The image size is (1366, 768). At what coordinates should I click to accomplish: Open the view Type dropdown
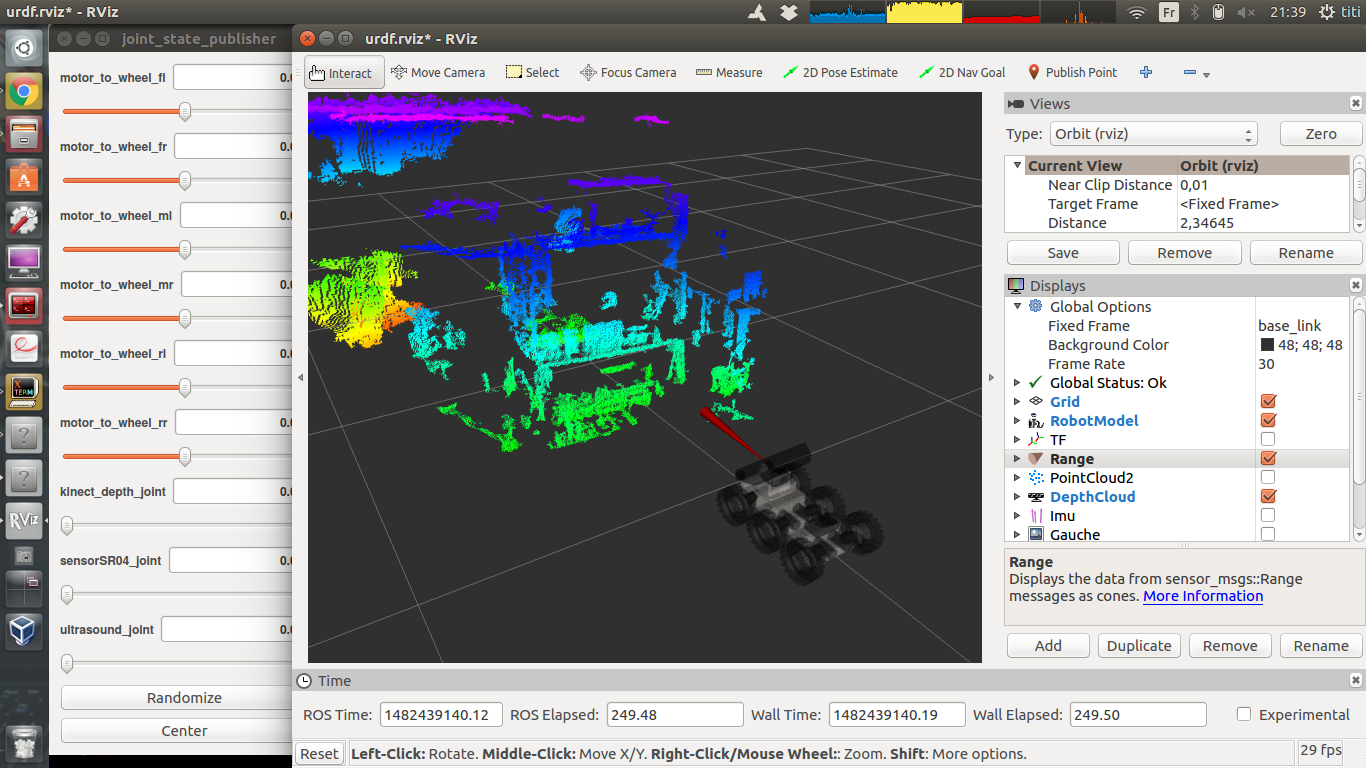coord(1152,134)
